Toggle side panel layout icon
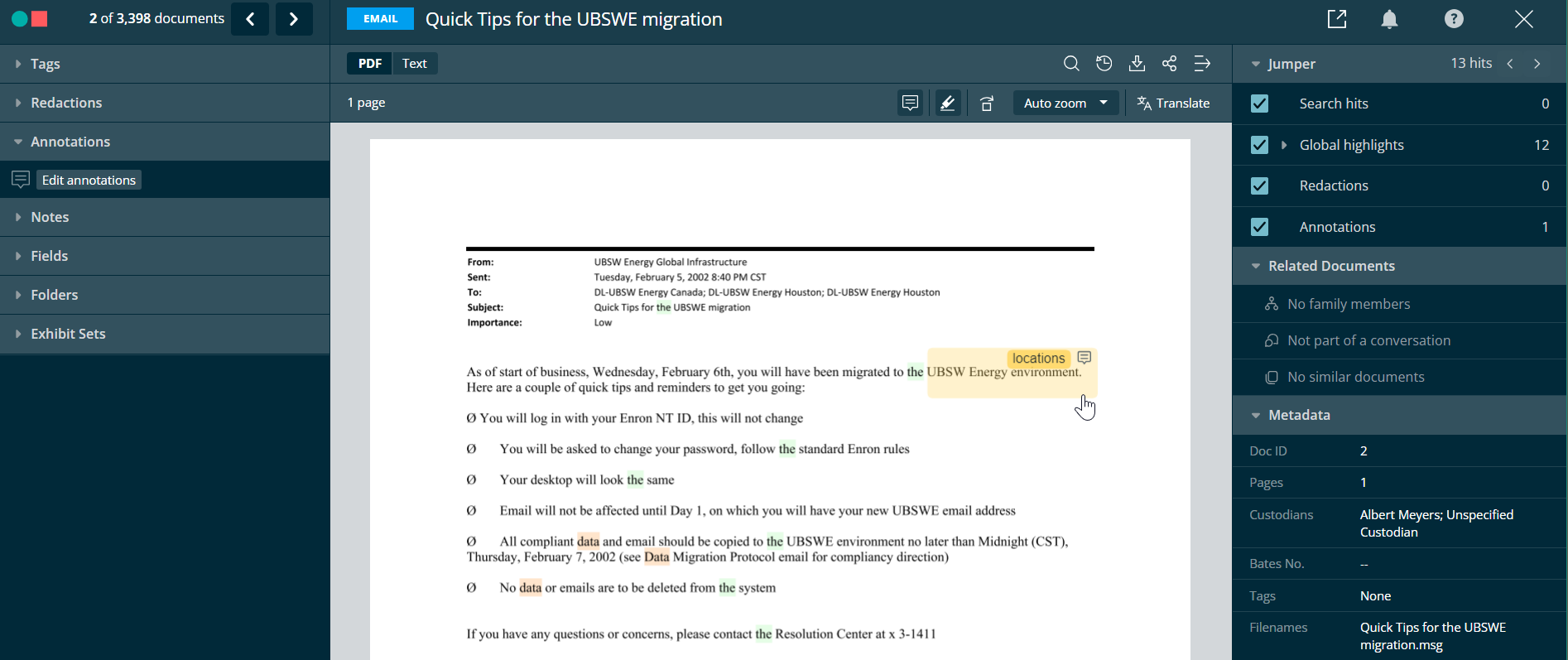Image resolution: width=1568 pixels, height=660 pixels. pyautogui.click(x=1202, y=64)
